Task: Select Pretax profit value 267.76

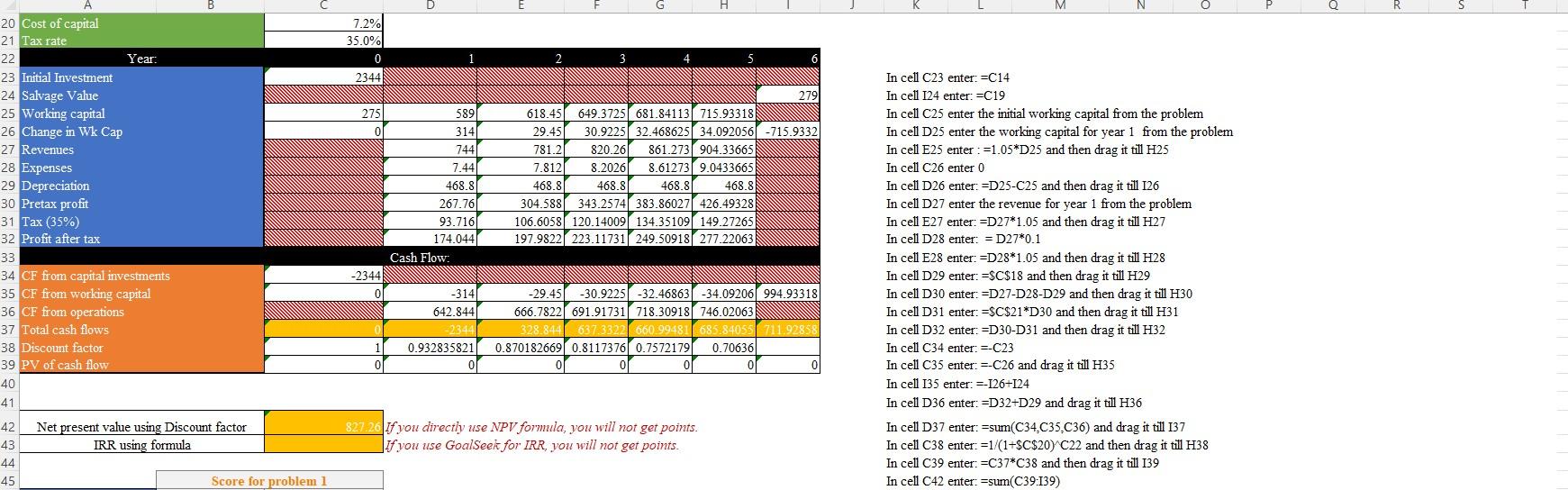Action: 431,204
